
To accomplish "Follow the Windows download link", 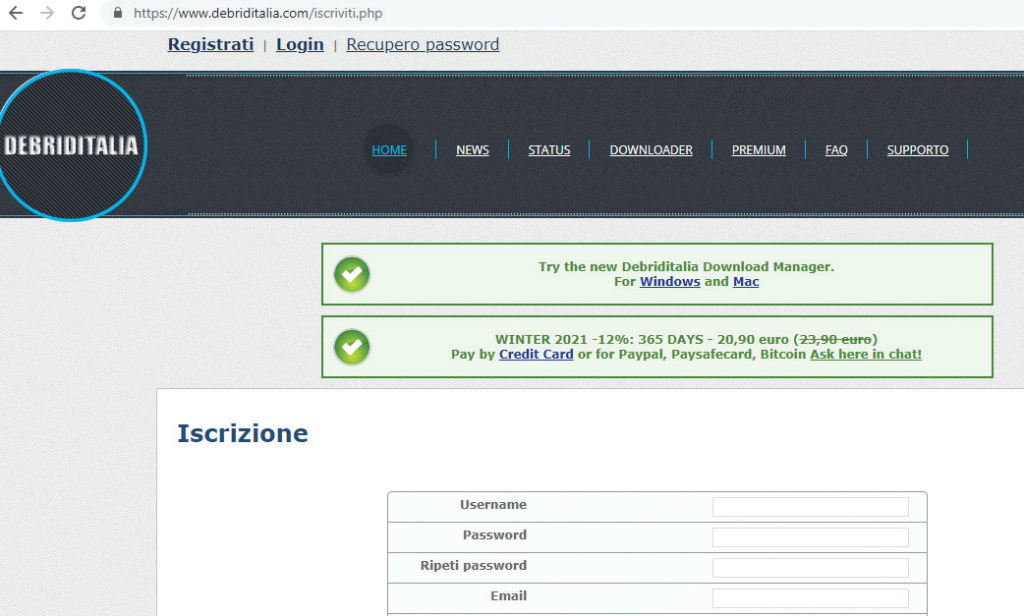I will pyautogui.click(x=670, y=282).
